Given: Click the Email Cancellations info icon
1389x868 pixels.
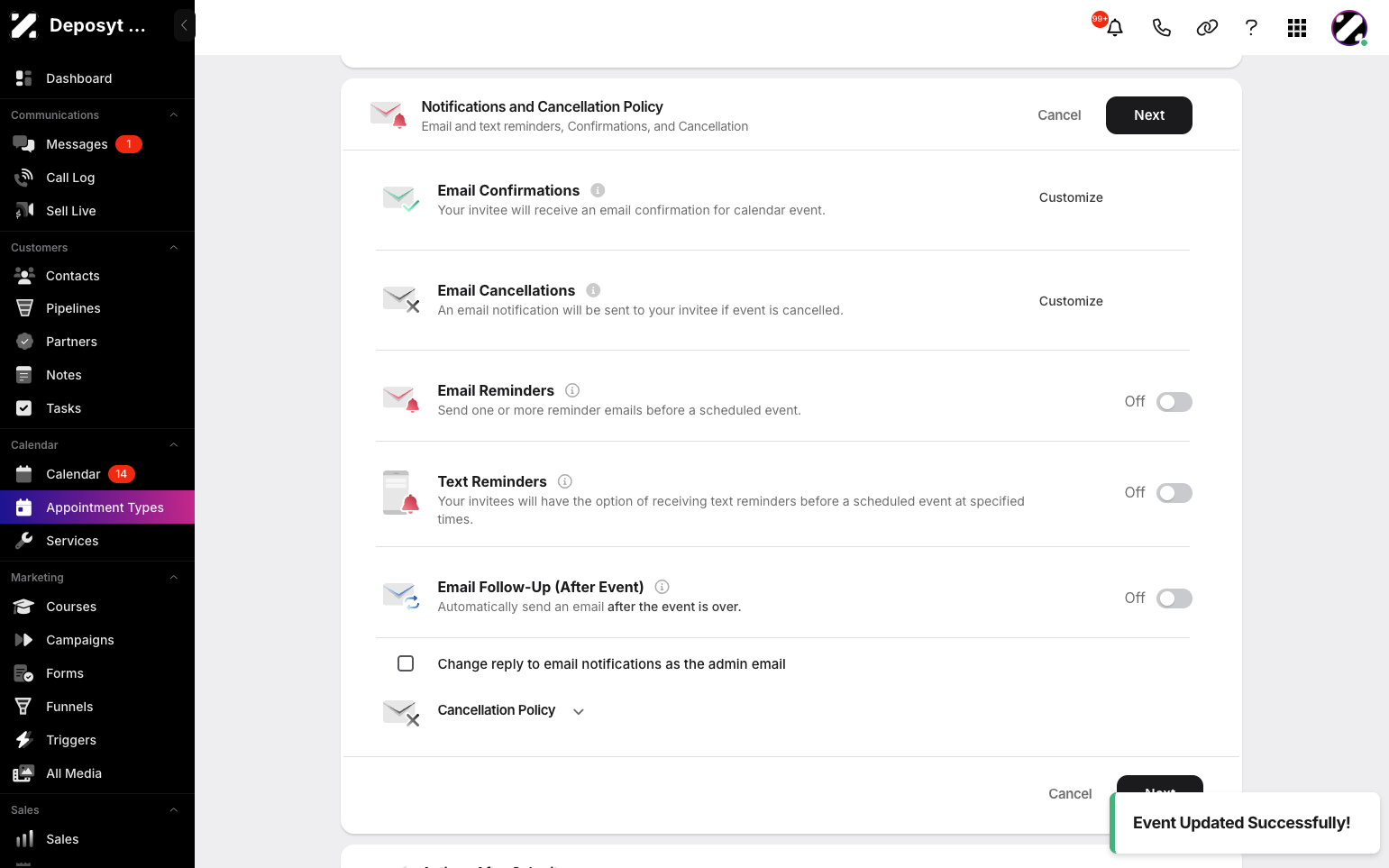Looking at the screenshot, I should pyautogui.click(x=593, y=290).
